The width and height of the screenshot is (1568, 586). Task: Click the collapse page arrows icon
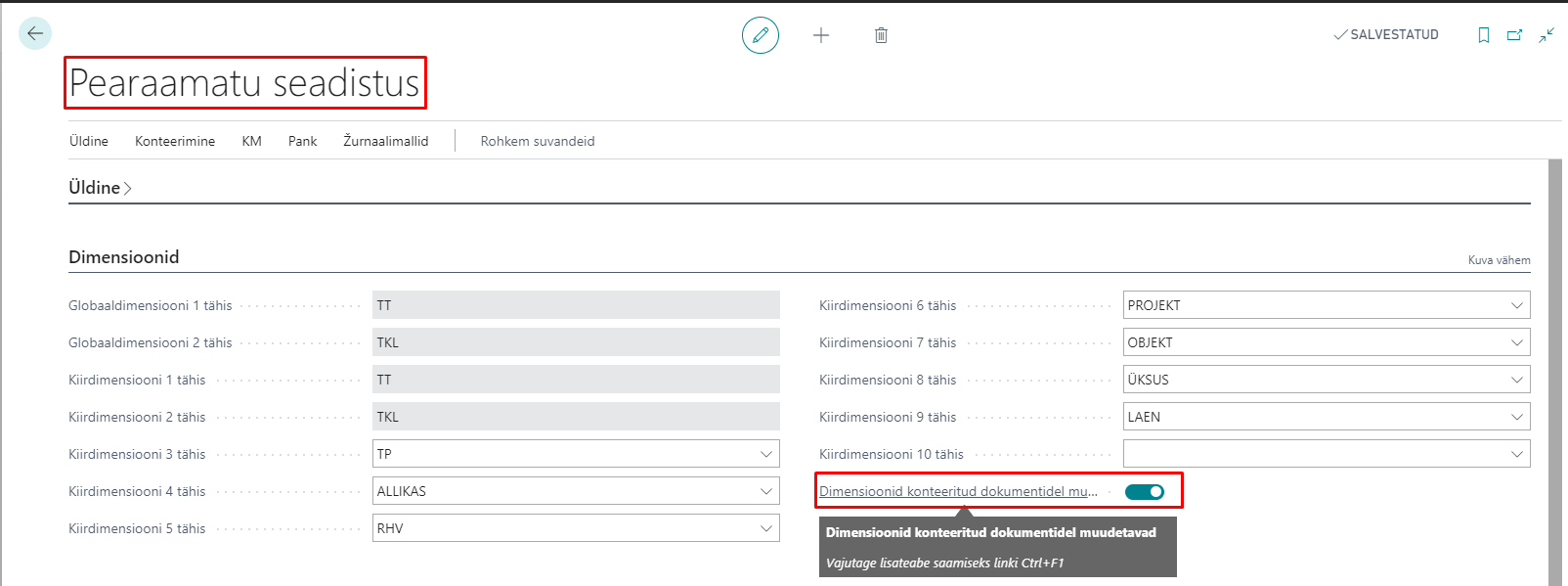click(1546, 35)
